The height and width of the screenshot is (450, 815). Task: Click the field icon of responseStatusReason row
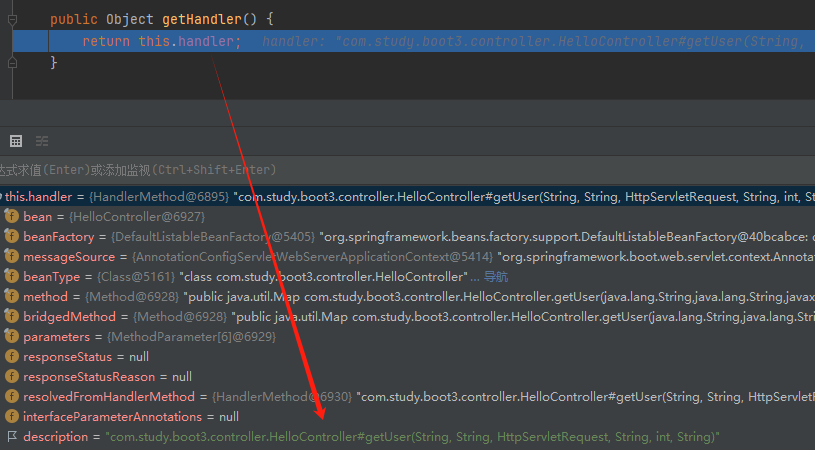coord(11,377)
